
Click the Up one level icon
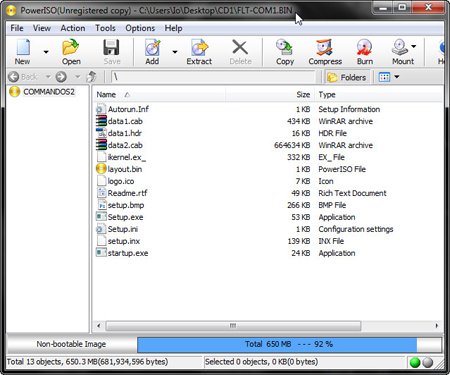point(91,77)
